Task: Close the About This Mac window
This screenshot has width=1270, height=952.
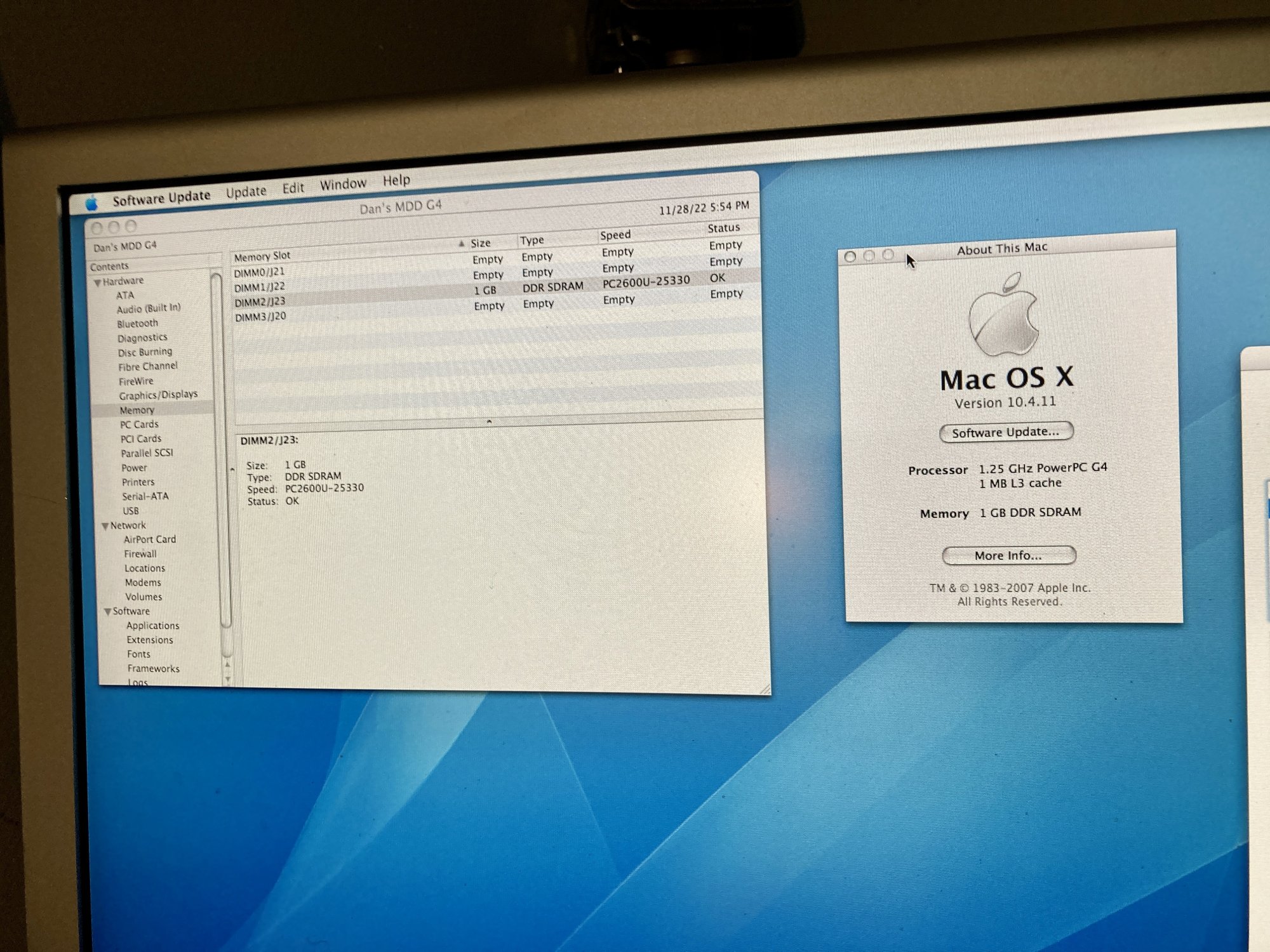Action: coord(850,256)
